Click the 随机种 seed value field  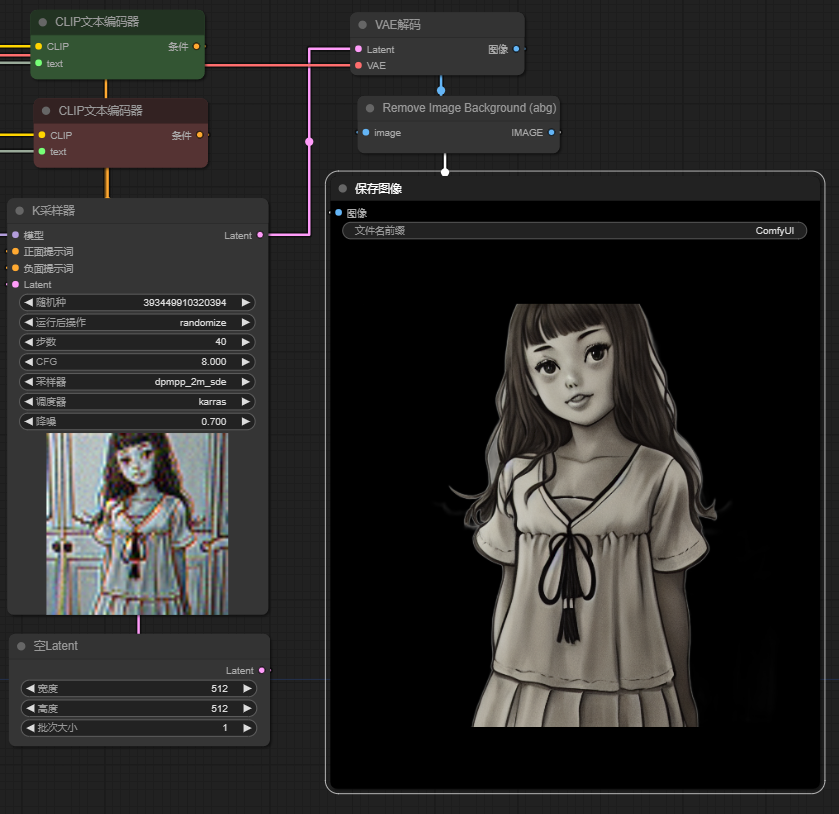137,302
